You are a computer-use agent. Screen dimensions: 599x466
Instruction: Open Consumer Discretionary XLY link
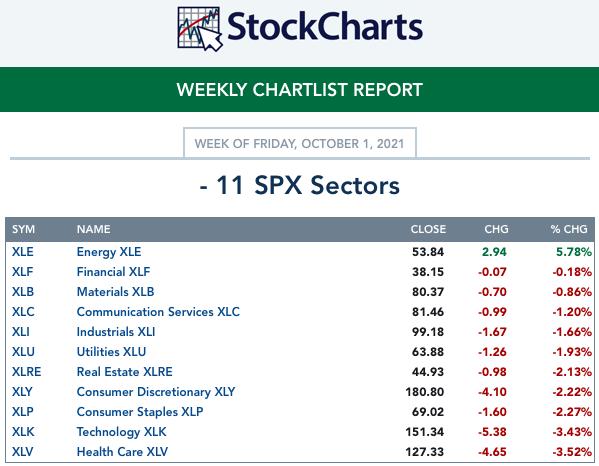(x=156, y=392)
